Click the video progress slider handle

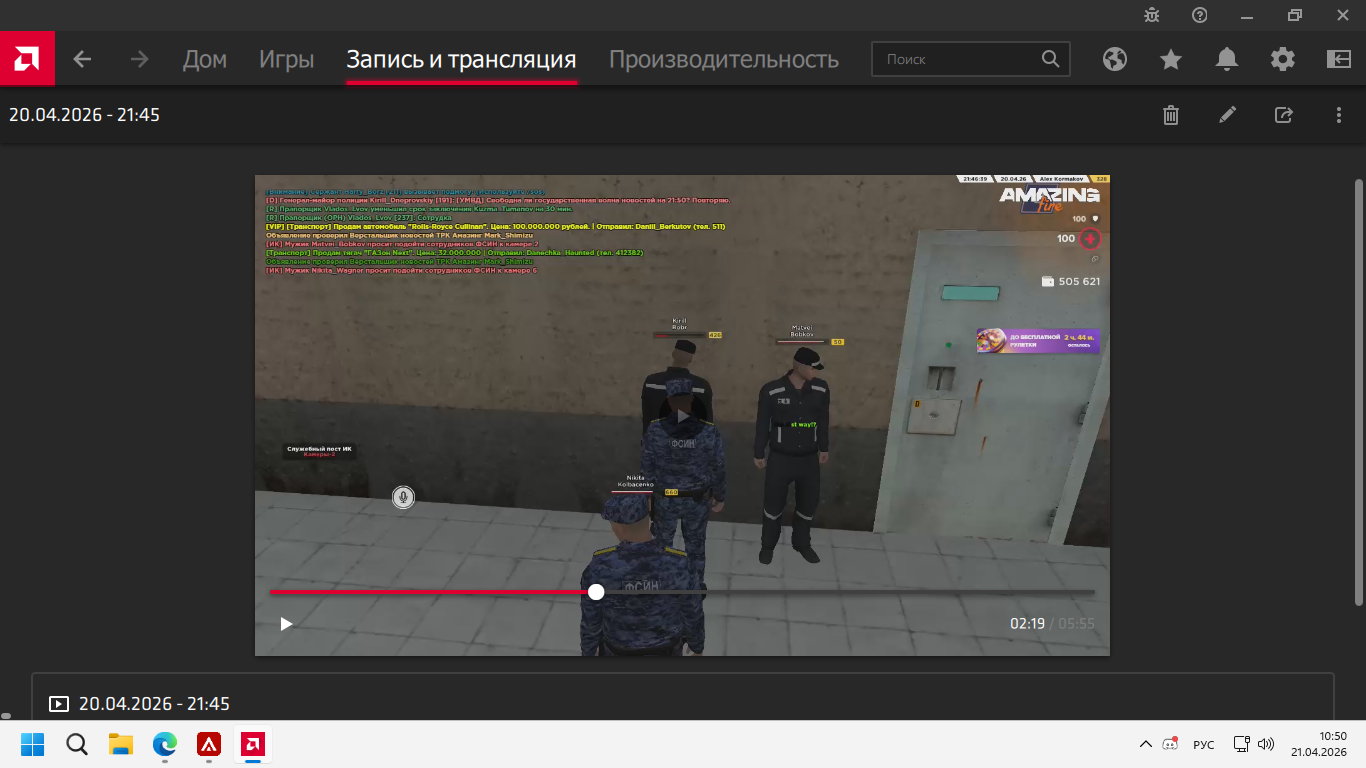(x=596, y=592)
